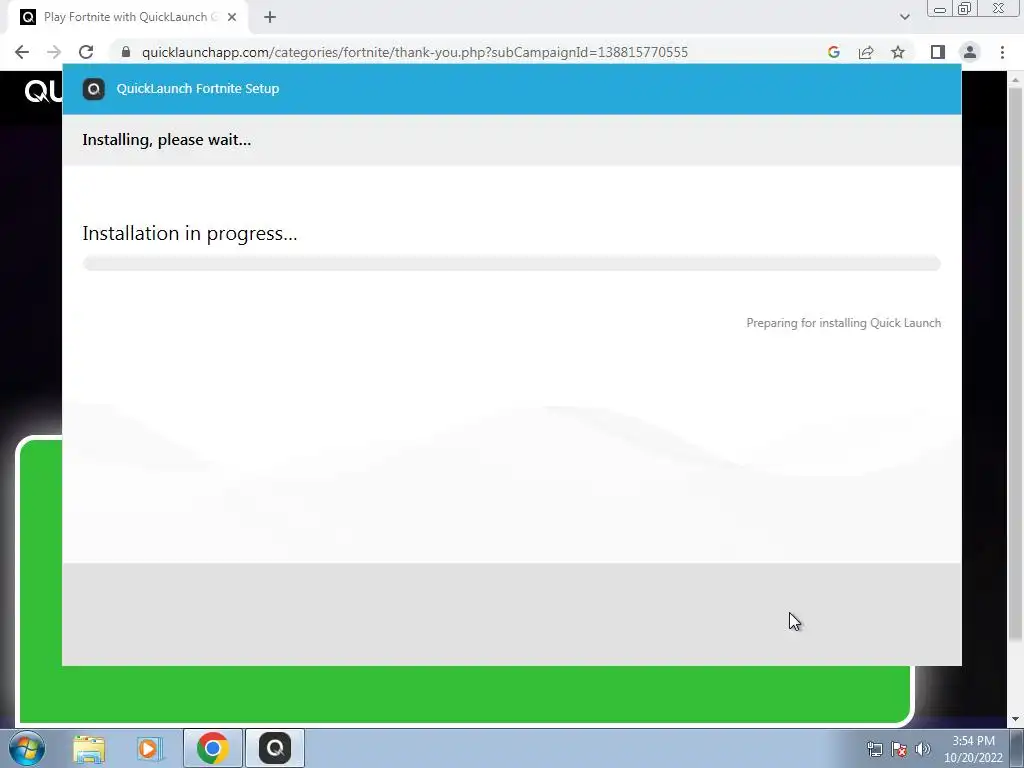Image resolution: width=1024 pixels, height=768 pixels.
Task: Open the Chrome profile menu
Action: [x=970, y=52]
